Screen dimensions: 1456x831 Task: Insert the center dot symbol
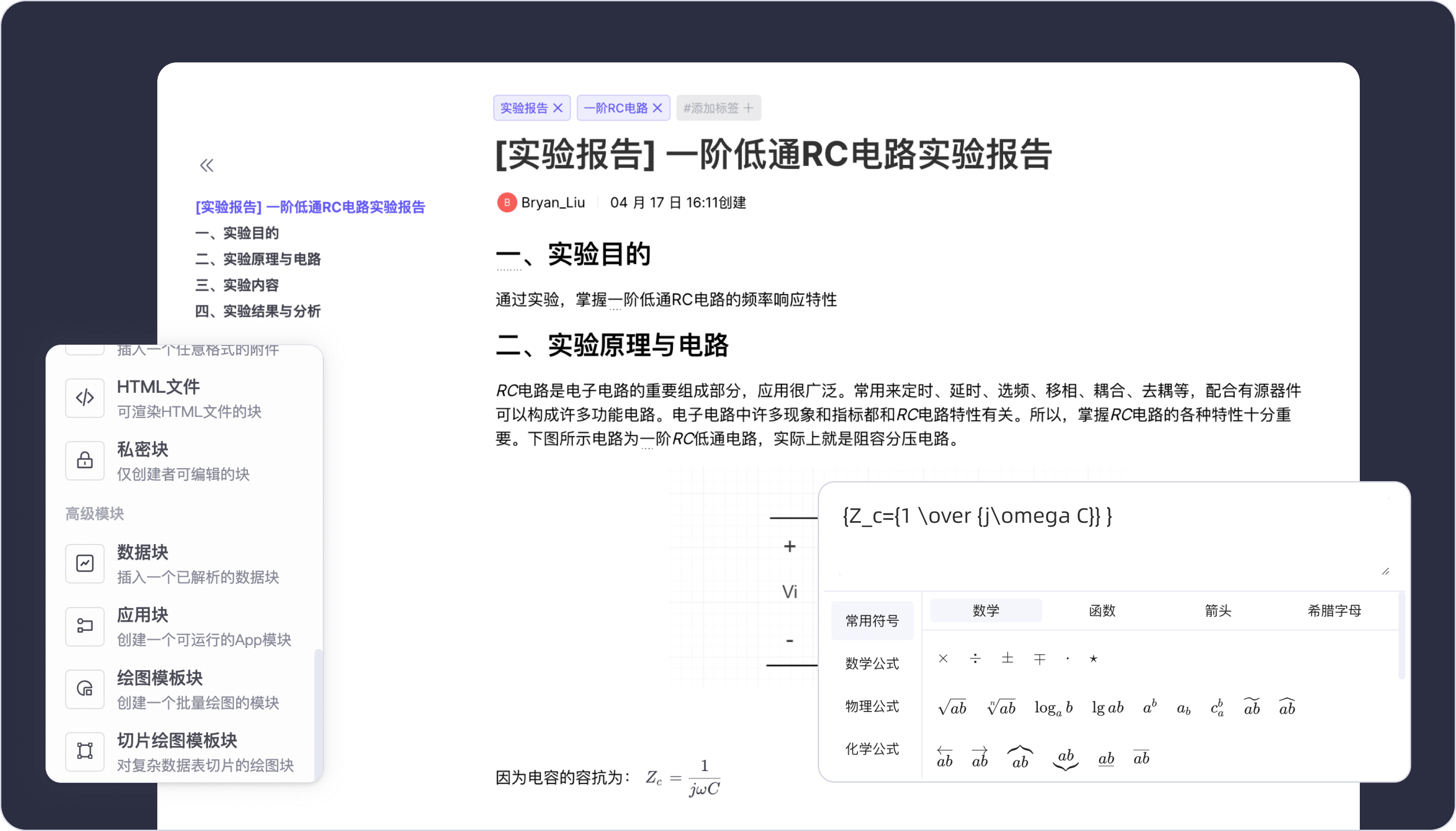1067,658
